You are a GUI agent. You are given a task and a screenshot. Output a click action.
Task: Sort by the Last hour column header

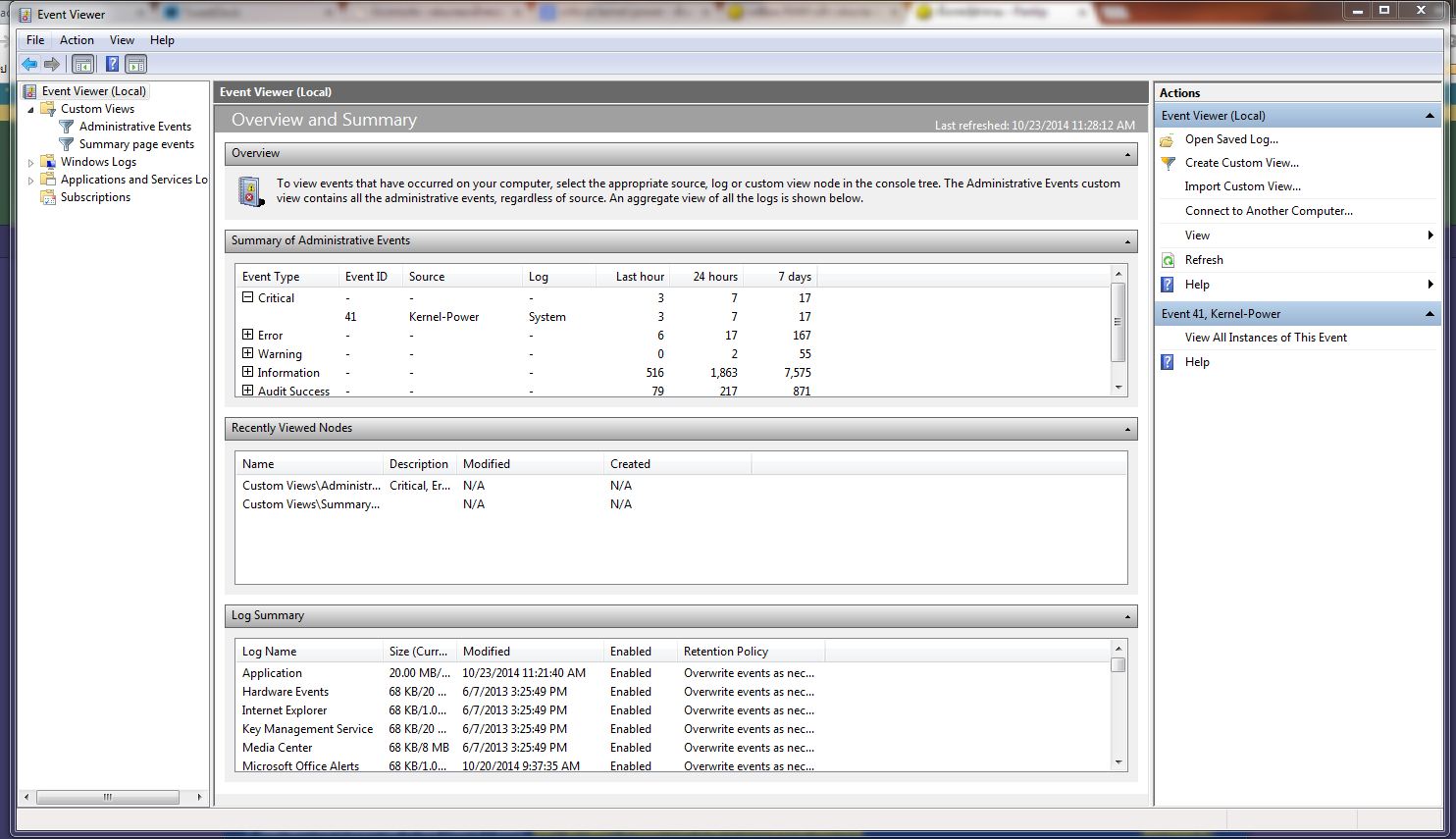click(x=634, y=277)
